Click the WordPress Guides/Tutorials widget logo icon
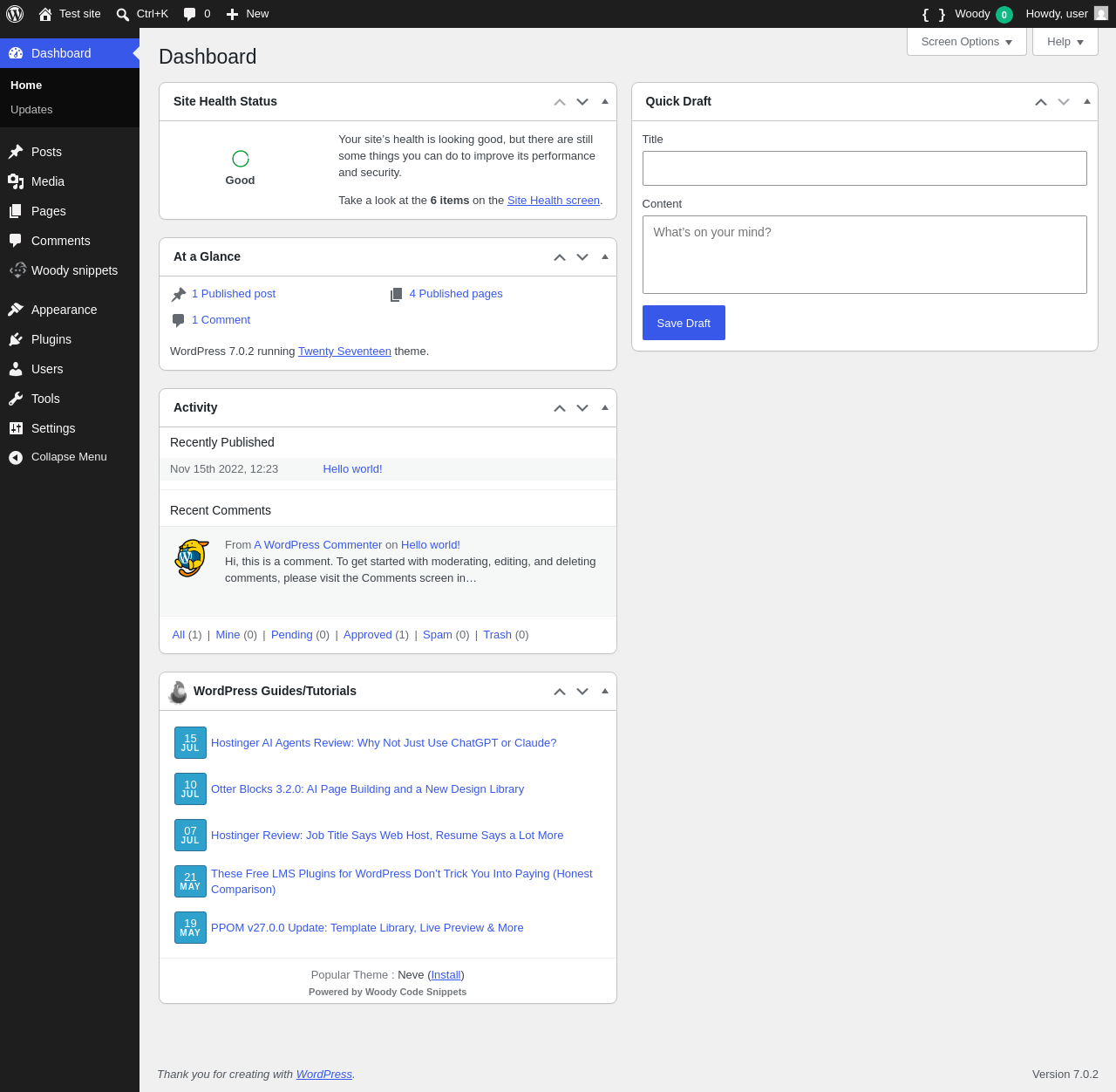 (x=178, y=692)
